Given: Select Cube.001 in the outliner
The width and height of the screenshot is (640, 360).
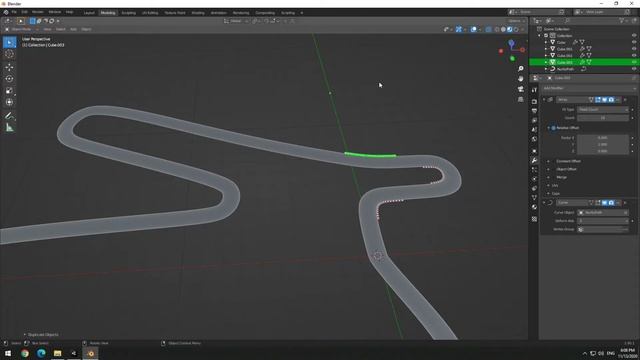Looking at the screenshot, I should [x=564, y=49].
